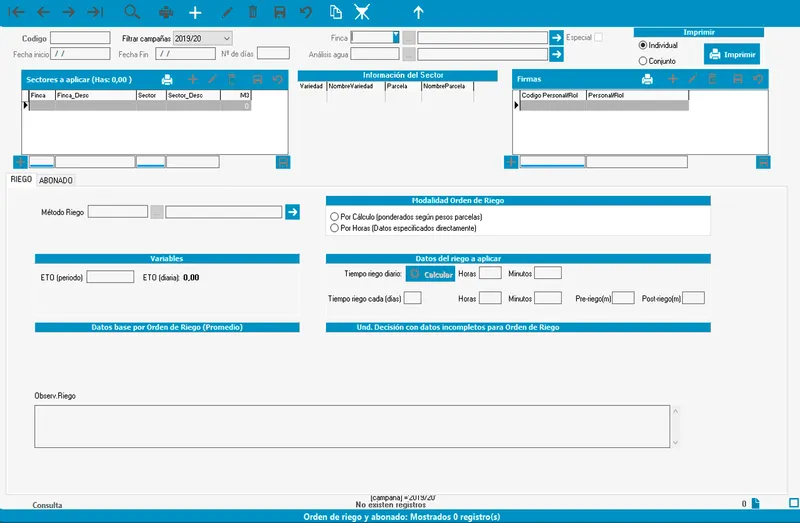Click the trash delete icon in top toolbar
Image resolution: width=800 pixels, height=523 pixels.
point(253,12)
